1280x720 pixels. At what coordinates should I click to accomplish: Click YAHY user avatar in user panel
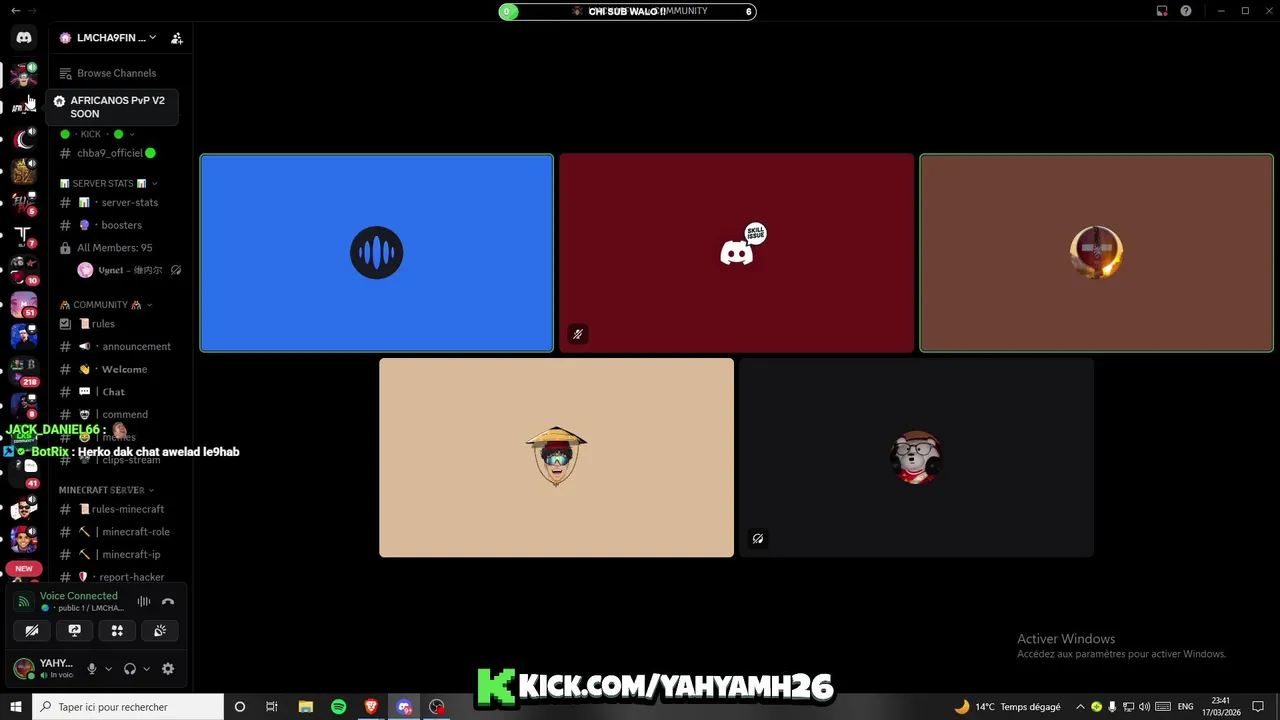pos(24,669)
